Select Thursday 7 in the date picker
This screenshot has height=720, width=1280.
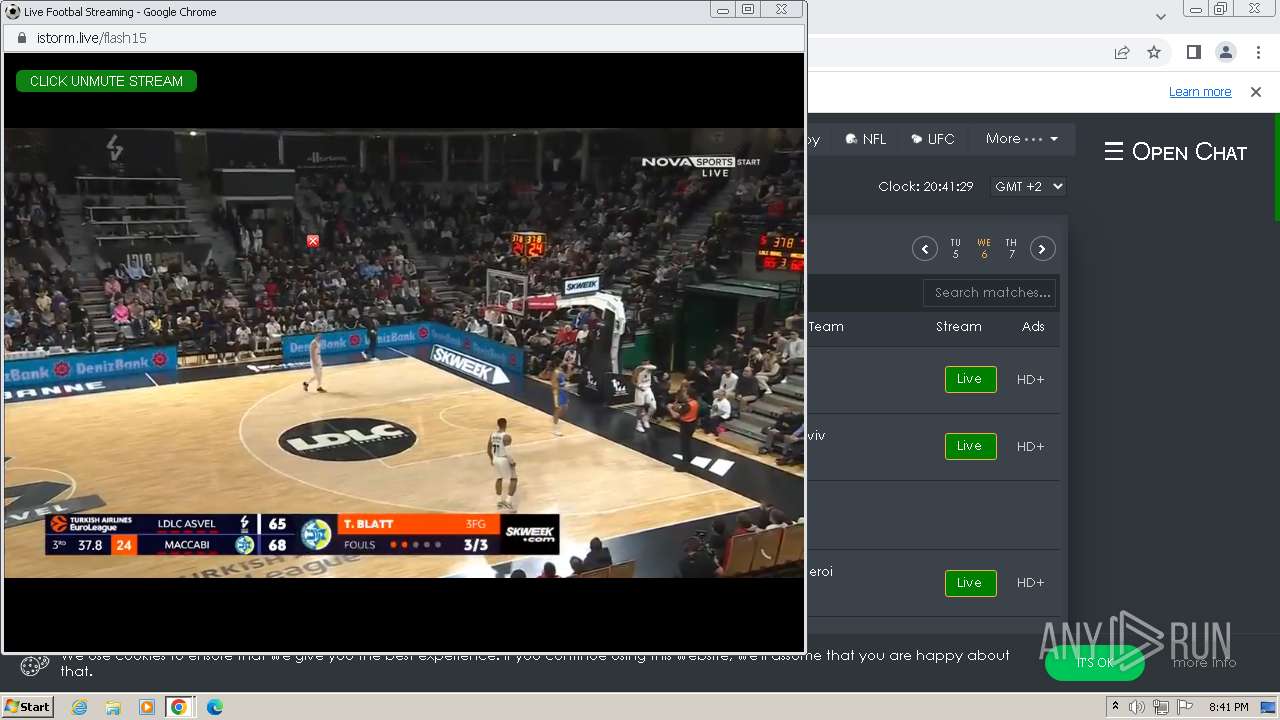1011,249
